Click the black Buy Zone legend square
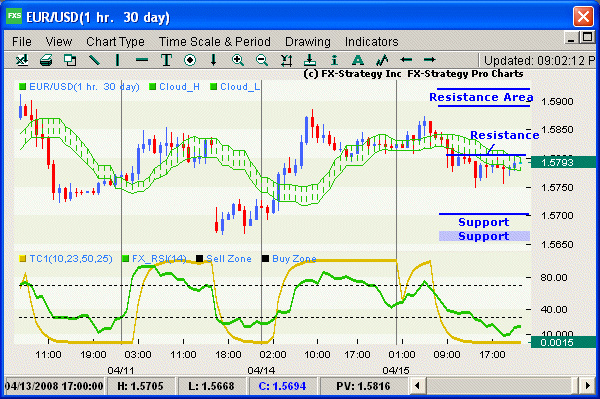600x399 pixels. pos(265,259)
